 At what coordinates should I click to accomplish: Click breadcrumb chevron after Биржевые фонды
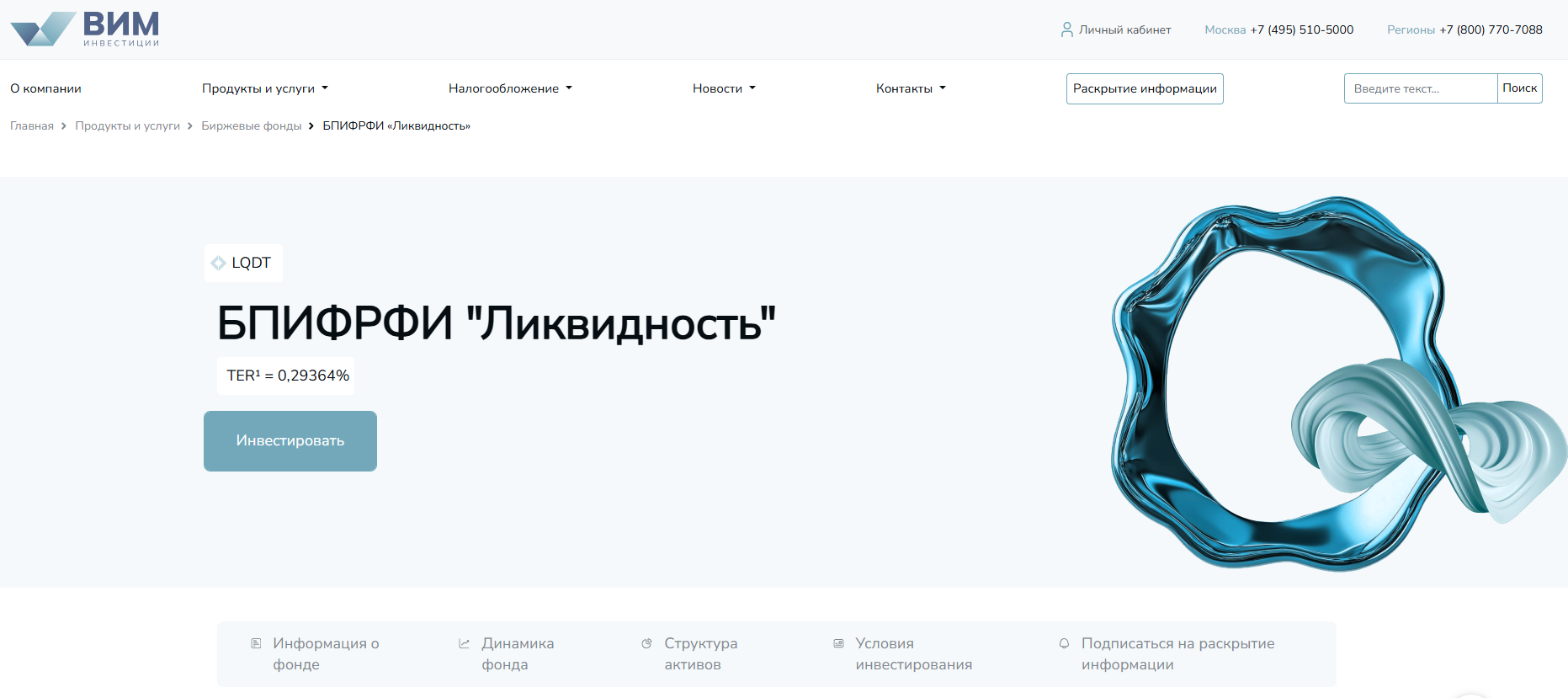311,125
